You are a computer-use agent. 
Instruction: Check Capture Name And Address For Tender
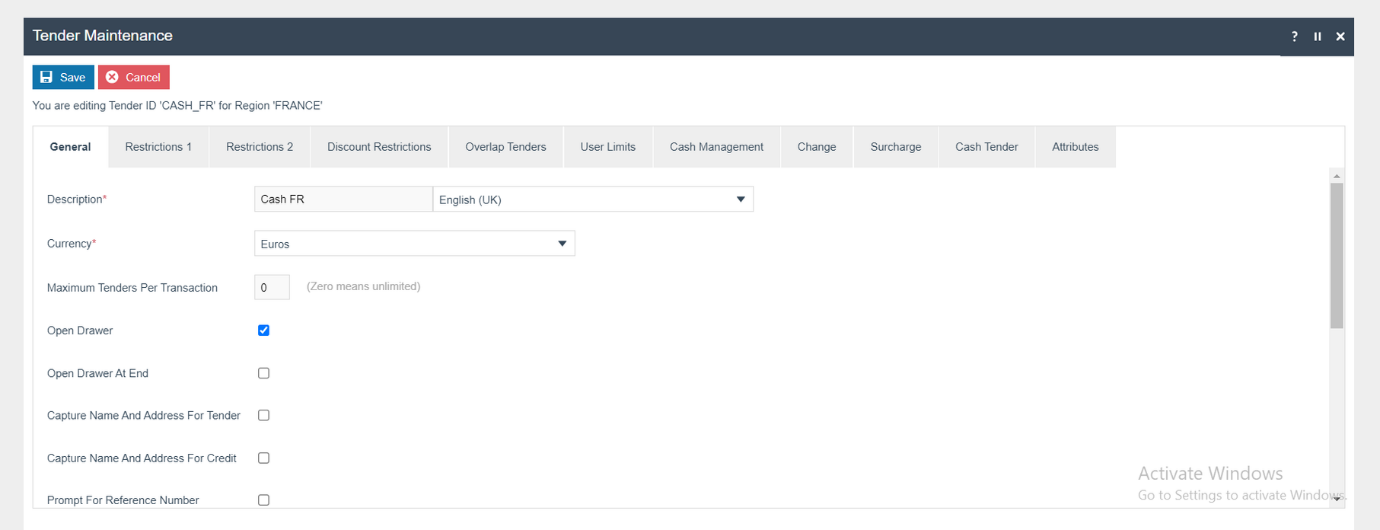click(264, 415)
